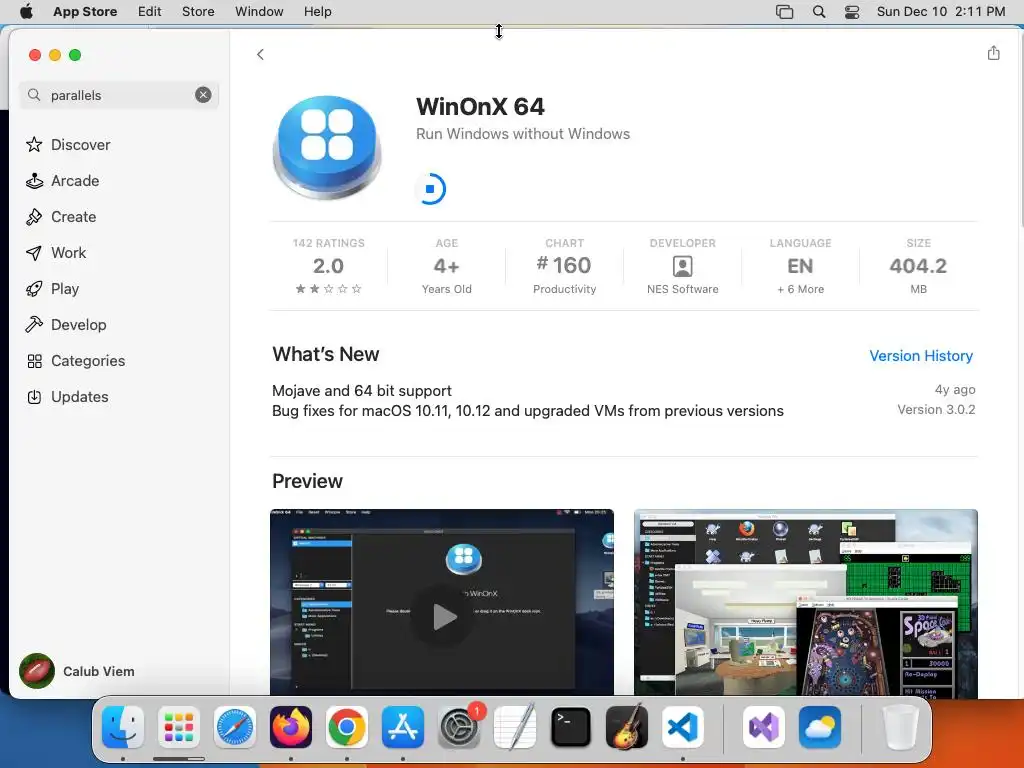Click the search field containing parallels
The width and height of the screenshot is (1024, 768).
(119, 95)
